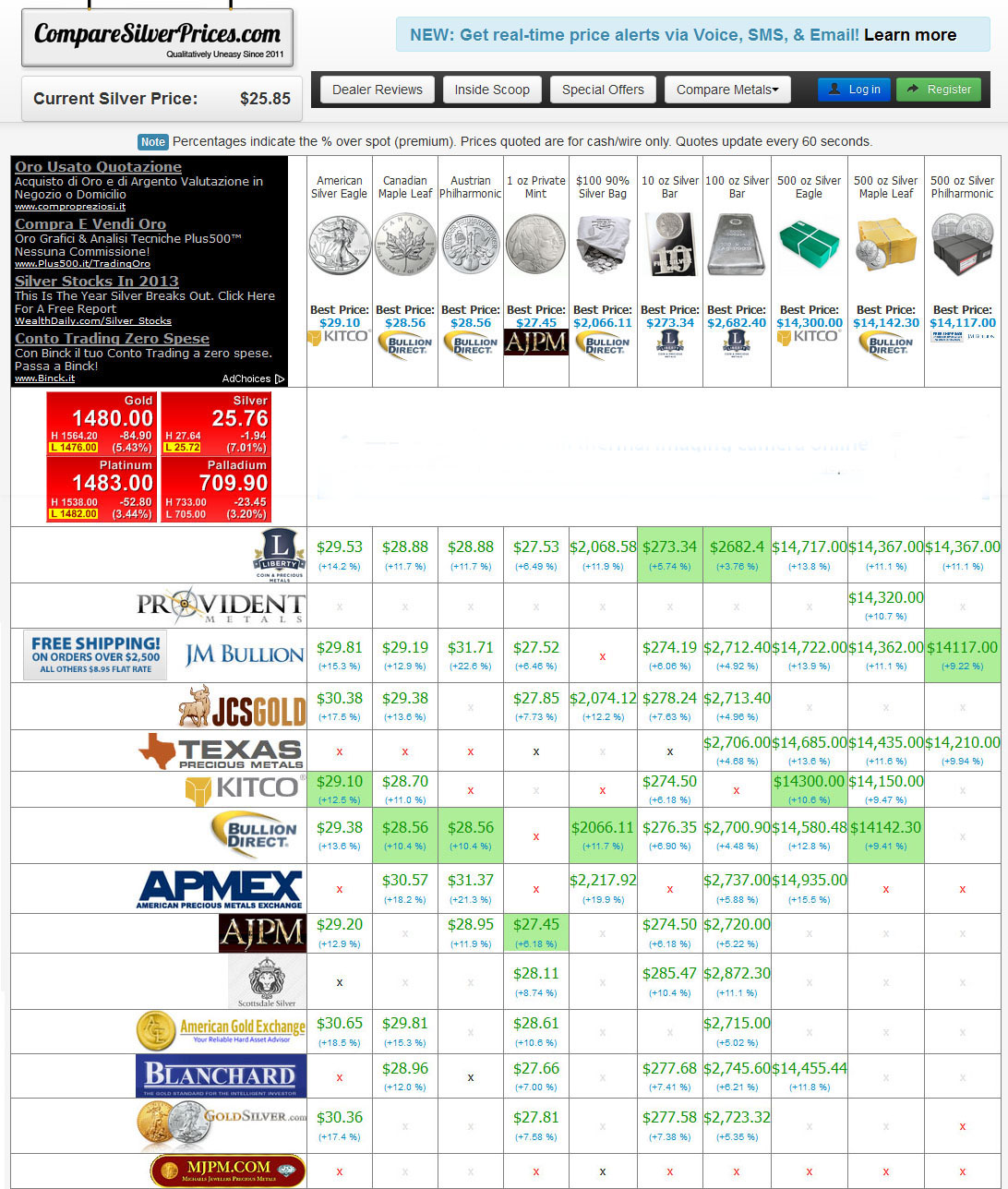Click Liberty logo under 10 oz Silver Bar best price
This screenshot has width=1008, height=1189.
click(x=669, y=343)
